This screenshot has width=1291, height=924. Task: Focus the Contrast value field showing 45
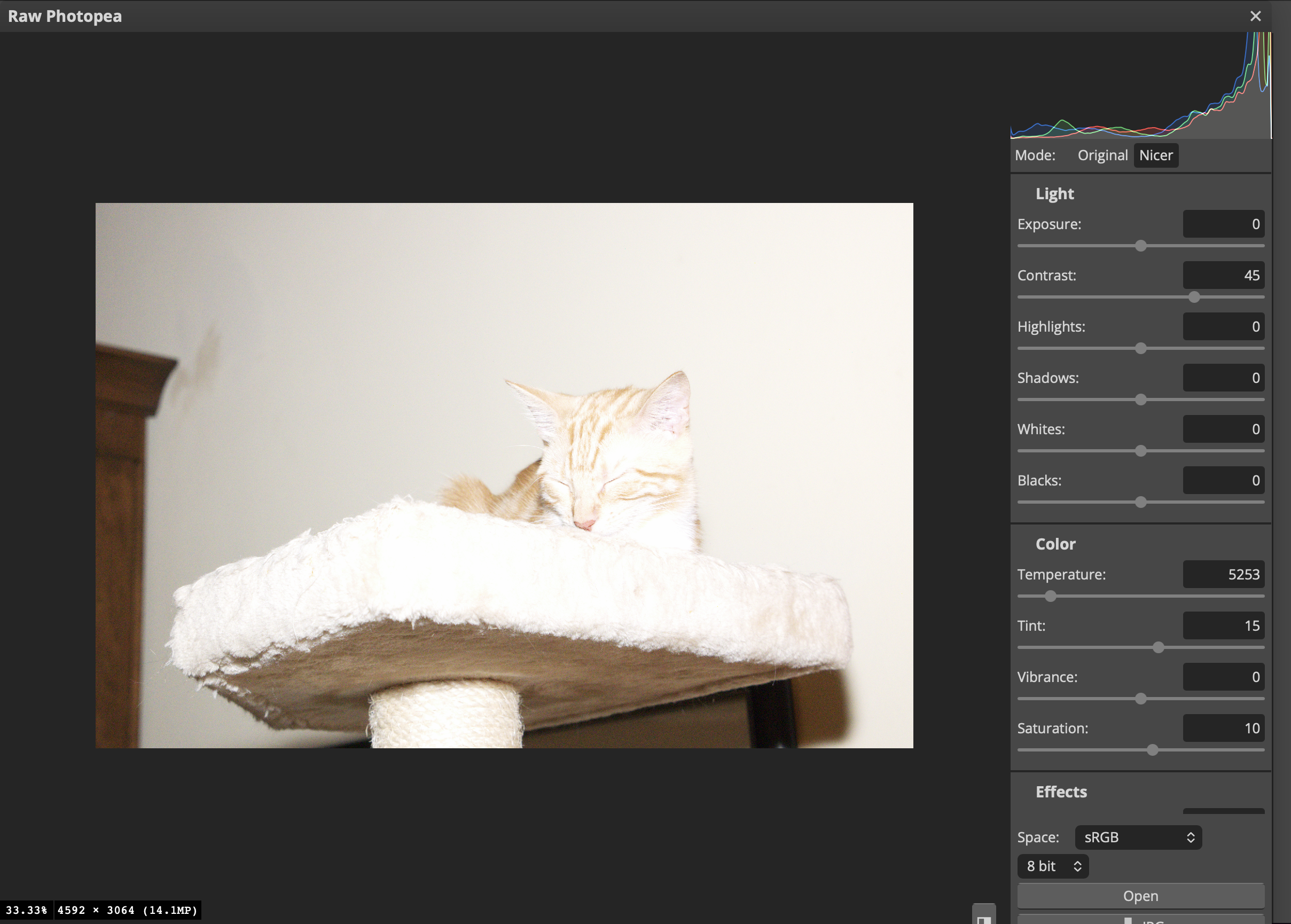coord(1223,276)
